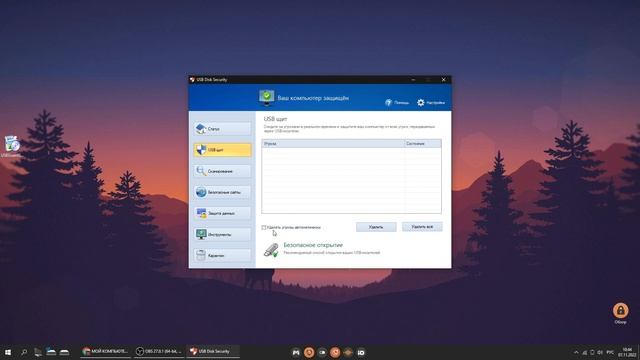The width and height of the screenshot is (640, 360).
Task: Switch to the Мой компьютер taskbar window
Action: (x=105, y=351)
